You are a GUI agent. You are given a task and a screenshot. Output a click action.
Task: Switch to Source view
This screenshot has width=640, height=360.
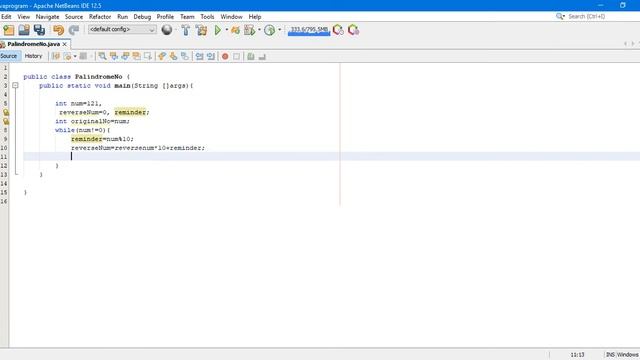9,56
